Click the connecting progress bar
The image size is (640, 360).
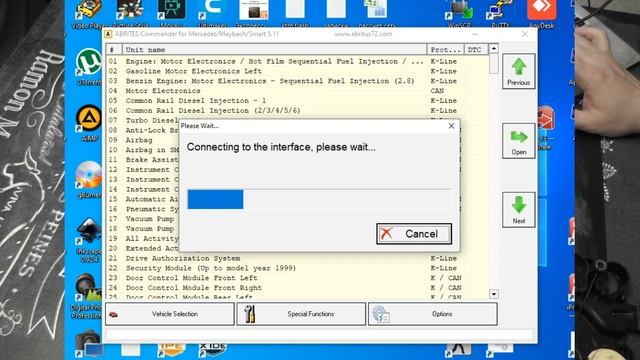pos(319,199)
